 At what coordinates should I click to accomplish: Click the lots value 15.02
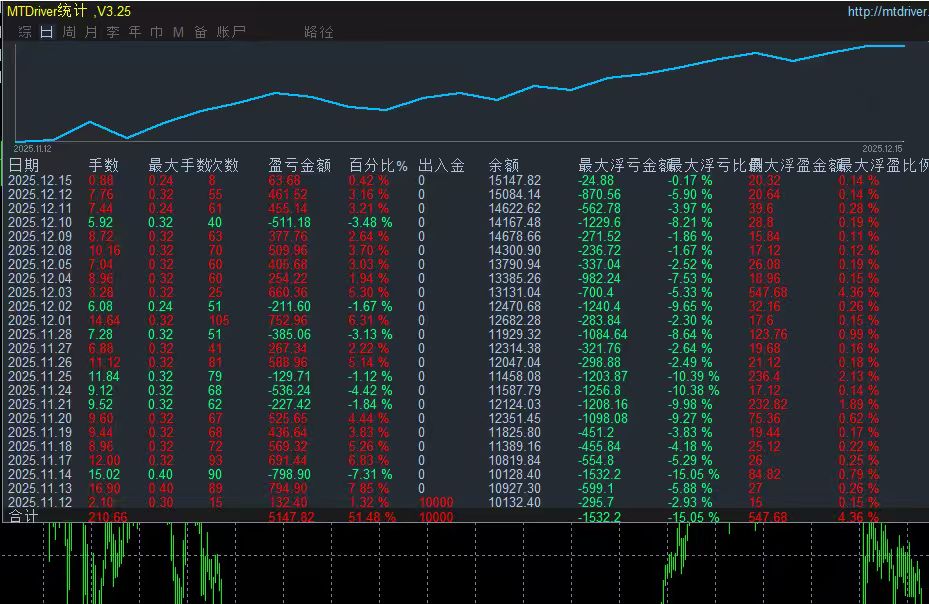[x=104, y=474]
